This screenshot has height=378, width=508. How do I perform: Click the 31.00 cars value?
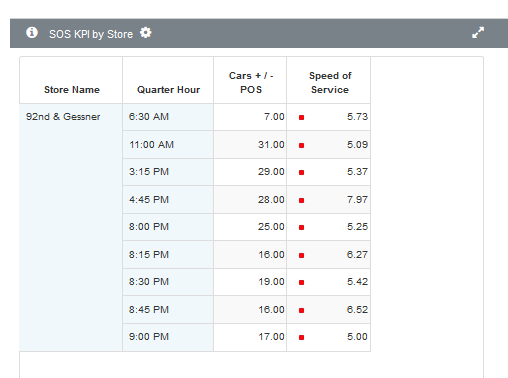(x=271, y=145)
